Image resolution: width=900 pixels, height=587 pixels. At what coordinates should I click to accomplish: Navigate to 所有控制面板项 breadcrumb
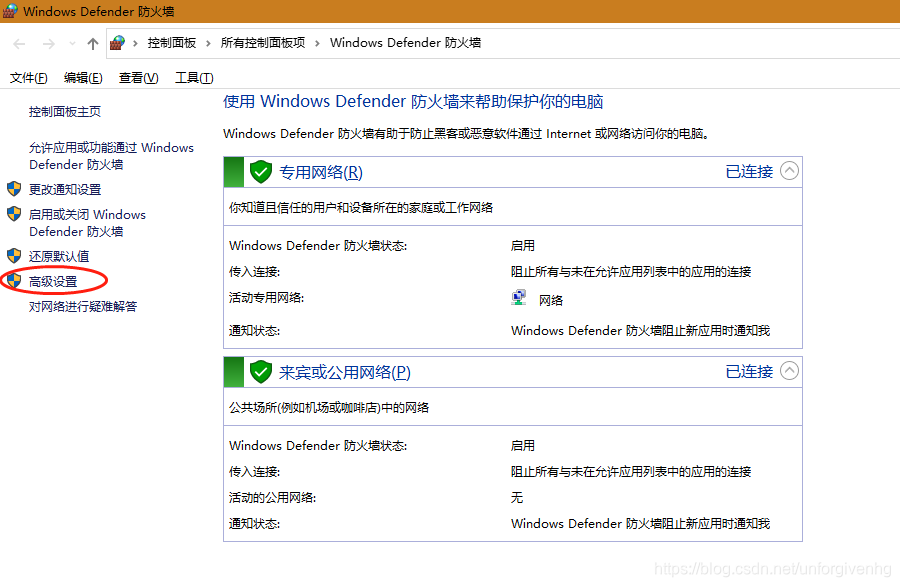(263, 43)
